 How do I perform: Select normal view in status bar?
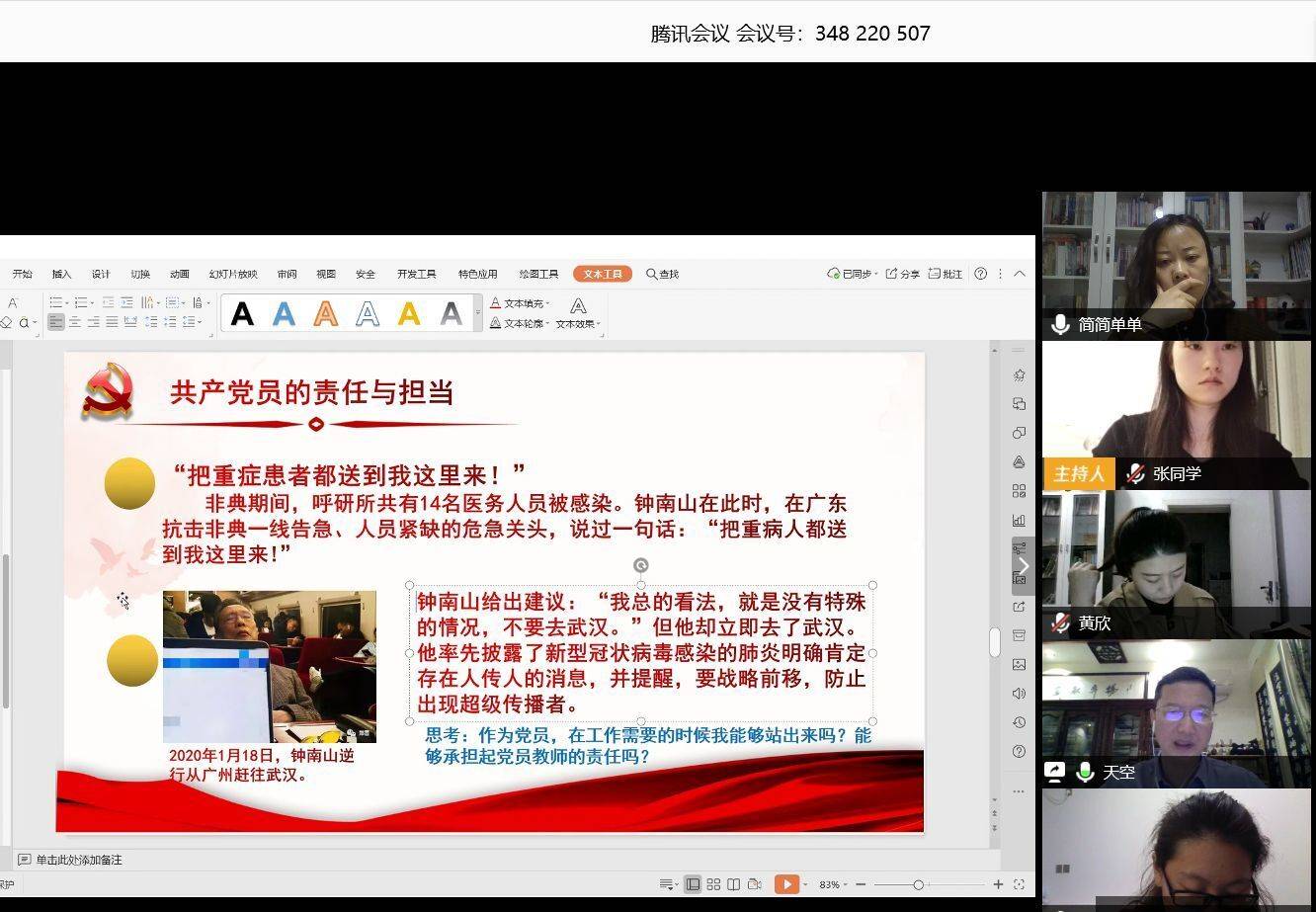[693, 884]
